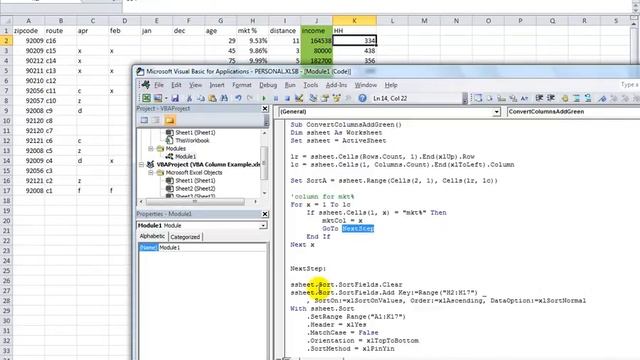Click the Outdent icon
This screenshot has height=360, width=640.
pos(551,98)
